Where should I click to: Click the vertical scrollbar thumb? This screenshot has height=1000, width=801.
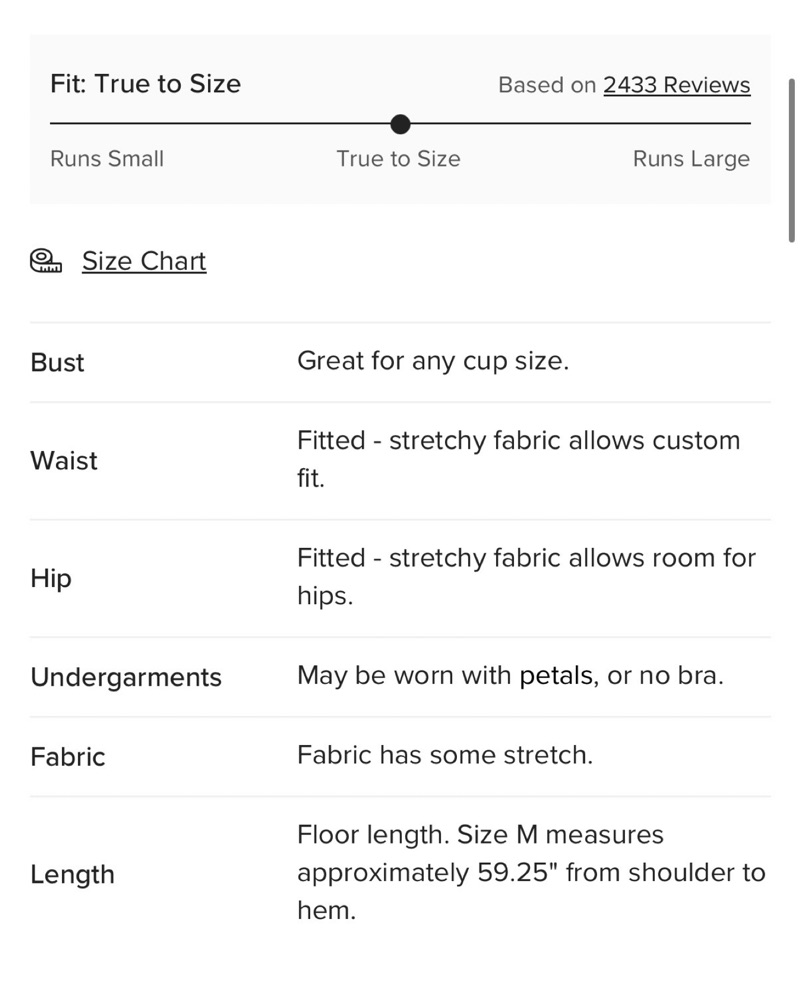click(x=791, y=161)
